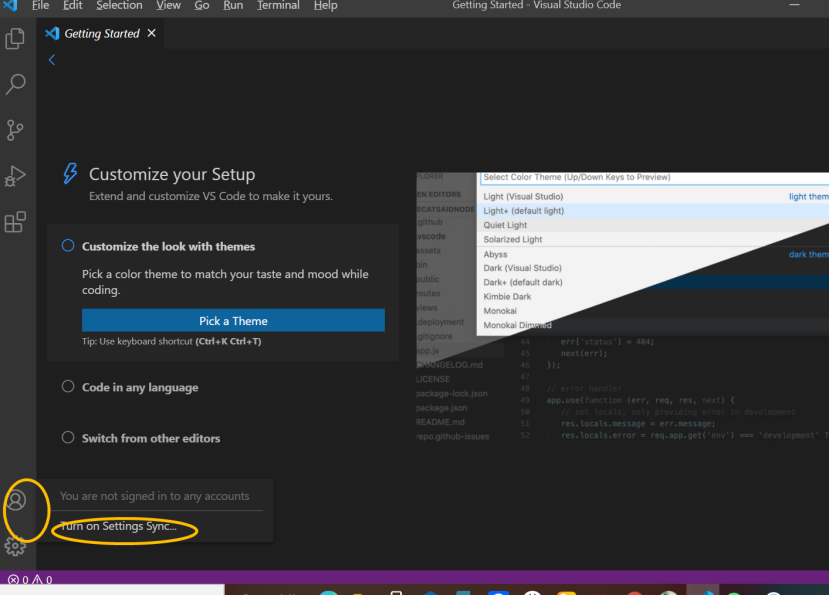
Task: Open the Explorer view in the activity bar
Action: (x=15, y=39)
